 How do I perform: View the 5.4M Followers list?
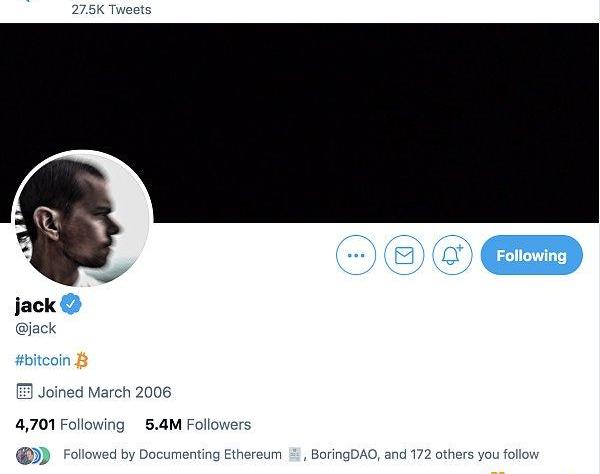[x=198, y=424]
